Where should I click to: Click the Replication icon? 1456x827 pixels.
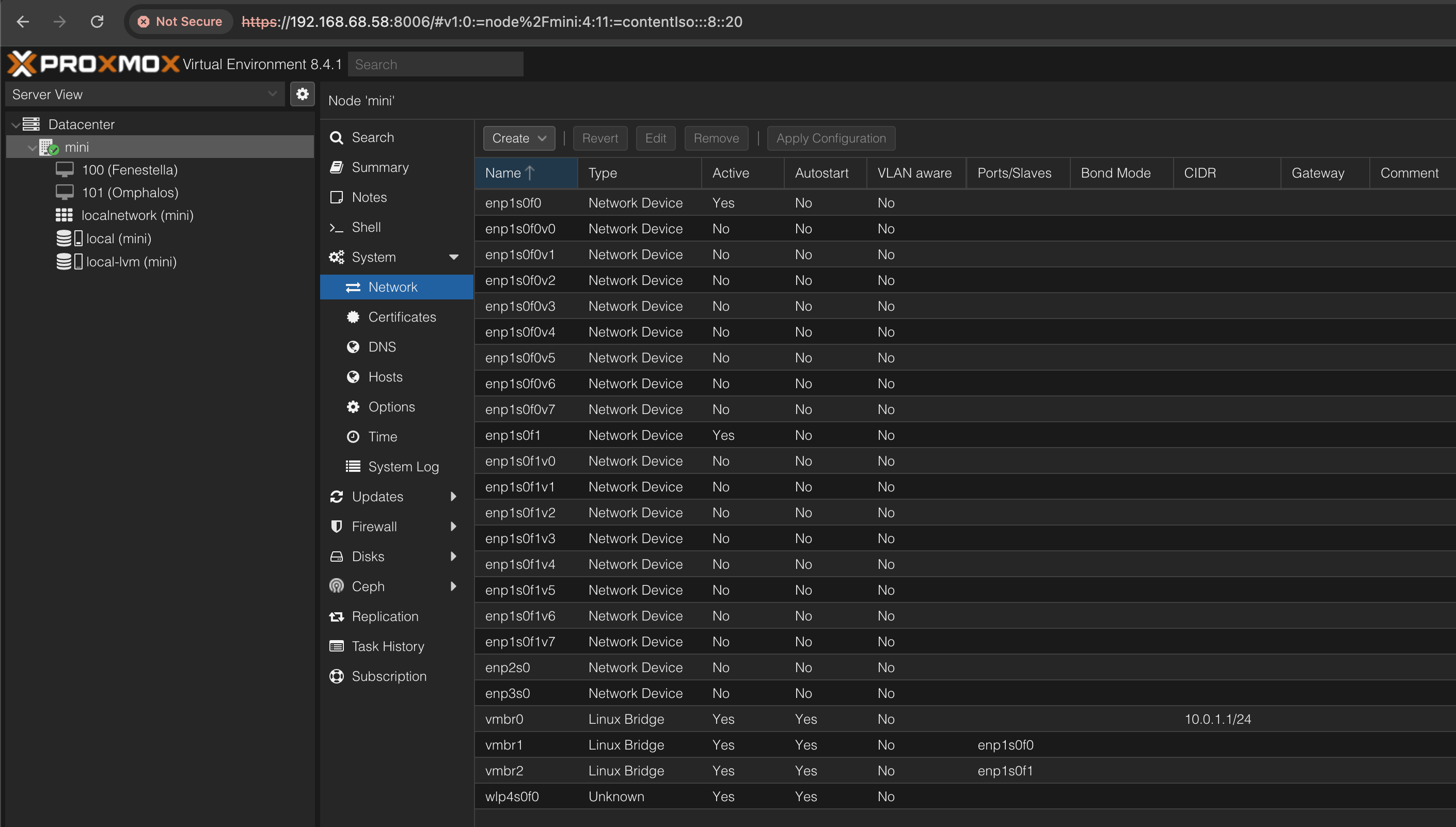tap(336, 616)
